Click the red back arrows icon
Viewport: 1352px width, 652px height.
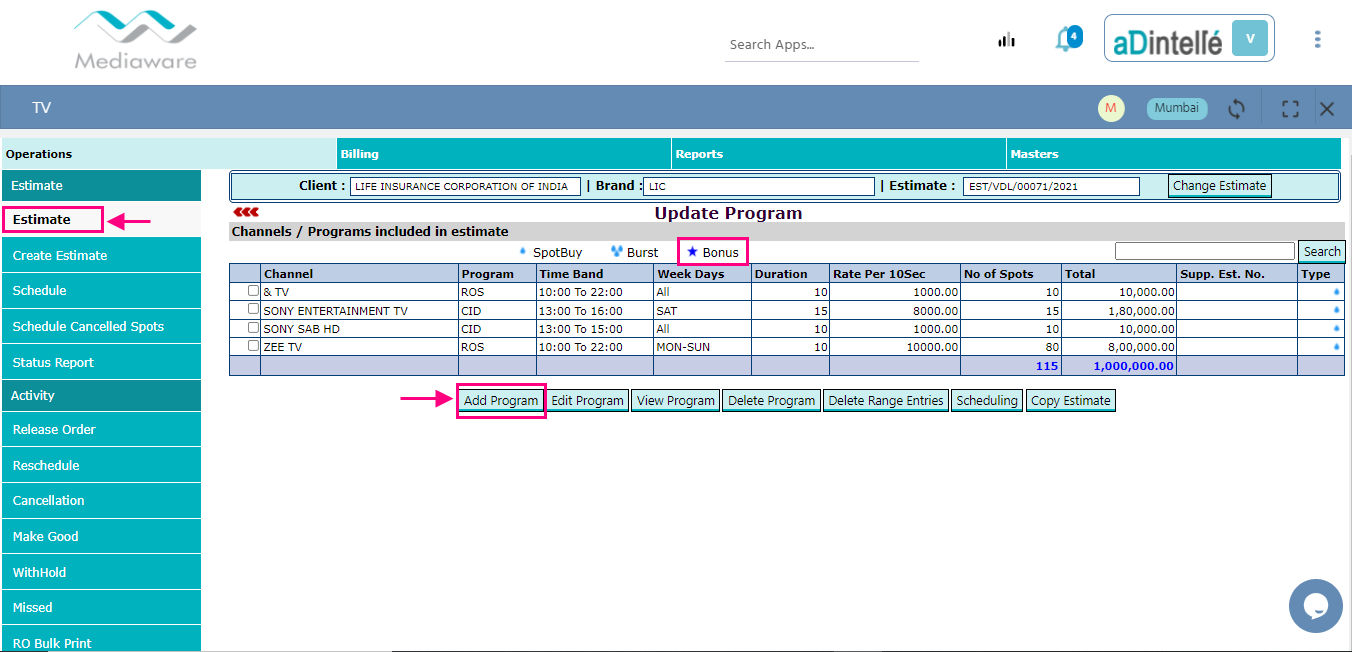click(245, 212)
